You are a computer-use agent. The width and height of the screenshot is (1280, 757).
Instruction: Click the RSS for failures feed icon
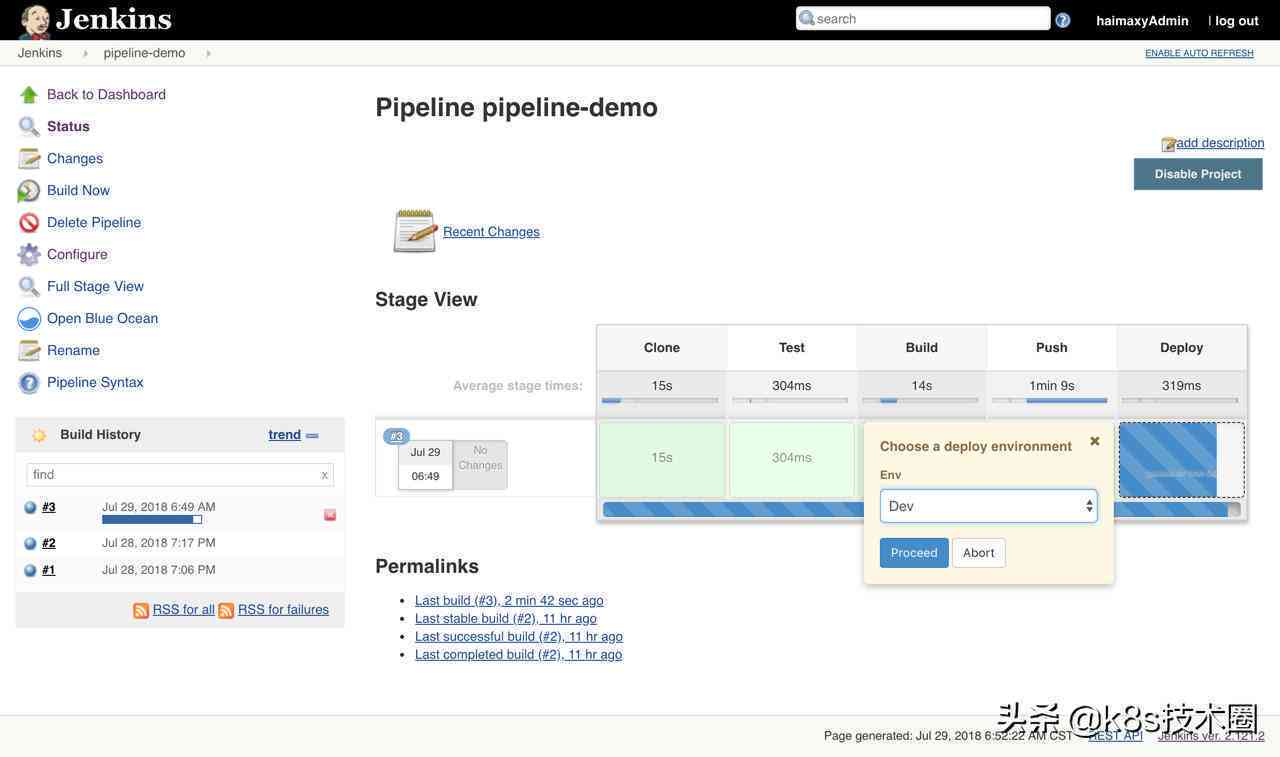[226, 610]
